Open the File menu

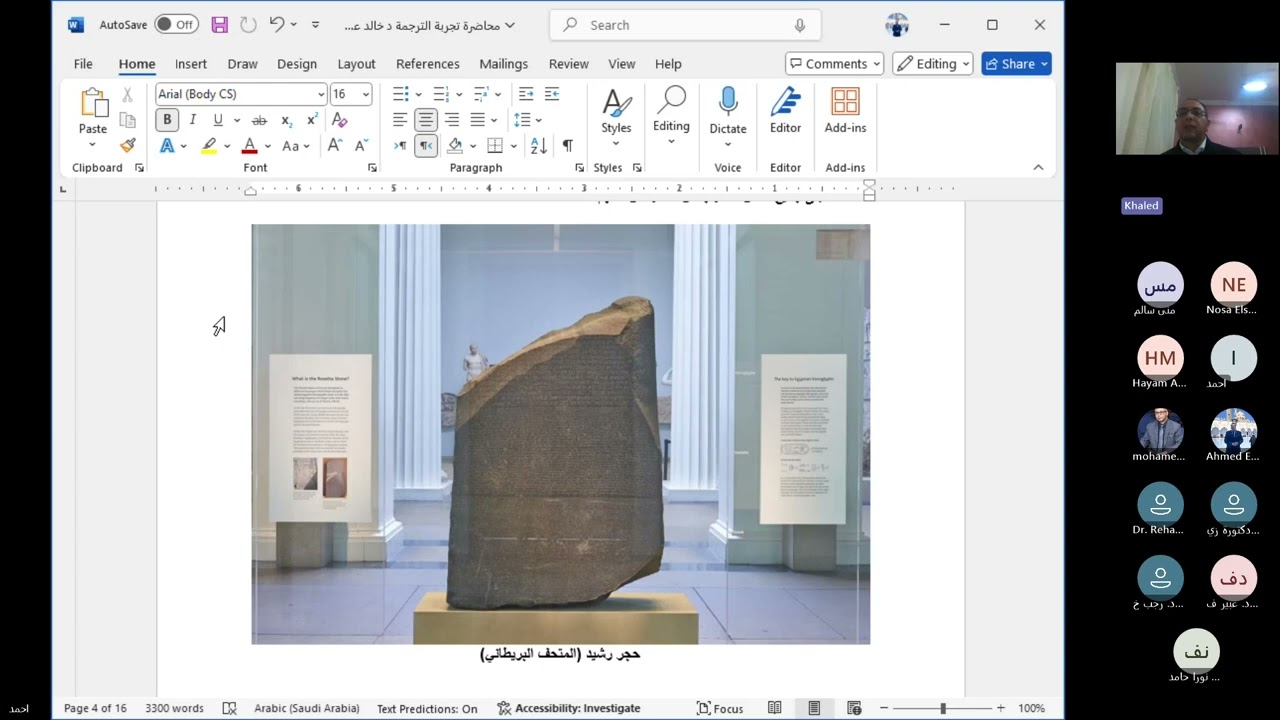tap(83, 64)
